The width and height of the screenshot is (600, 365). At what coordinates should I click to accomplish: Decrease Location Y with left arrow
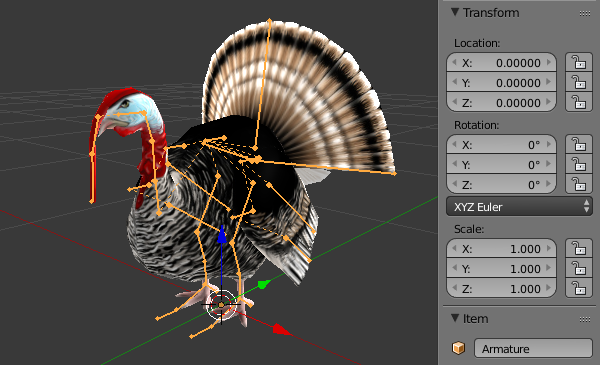pos(454,82)
